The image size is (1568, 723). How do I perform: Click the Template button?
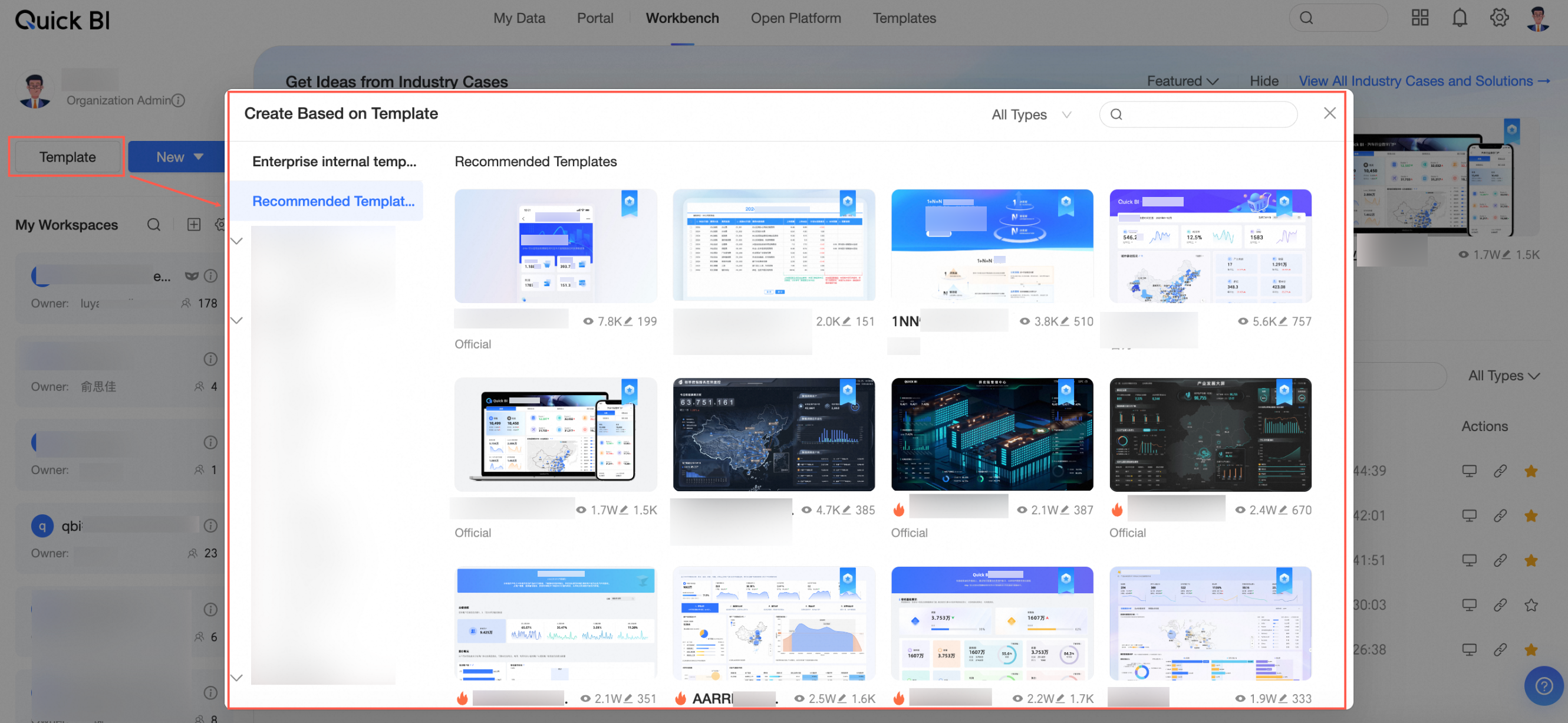pos(68,156)
